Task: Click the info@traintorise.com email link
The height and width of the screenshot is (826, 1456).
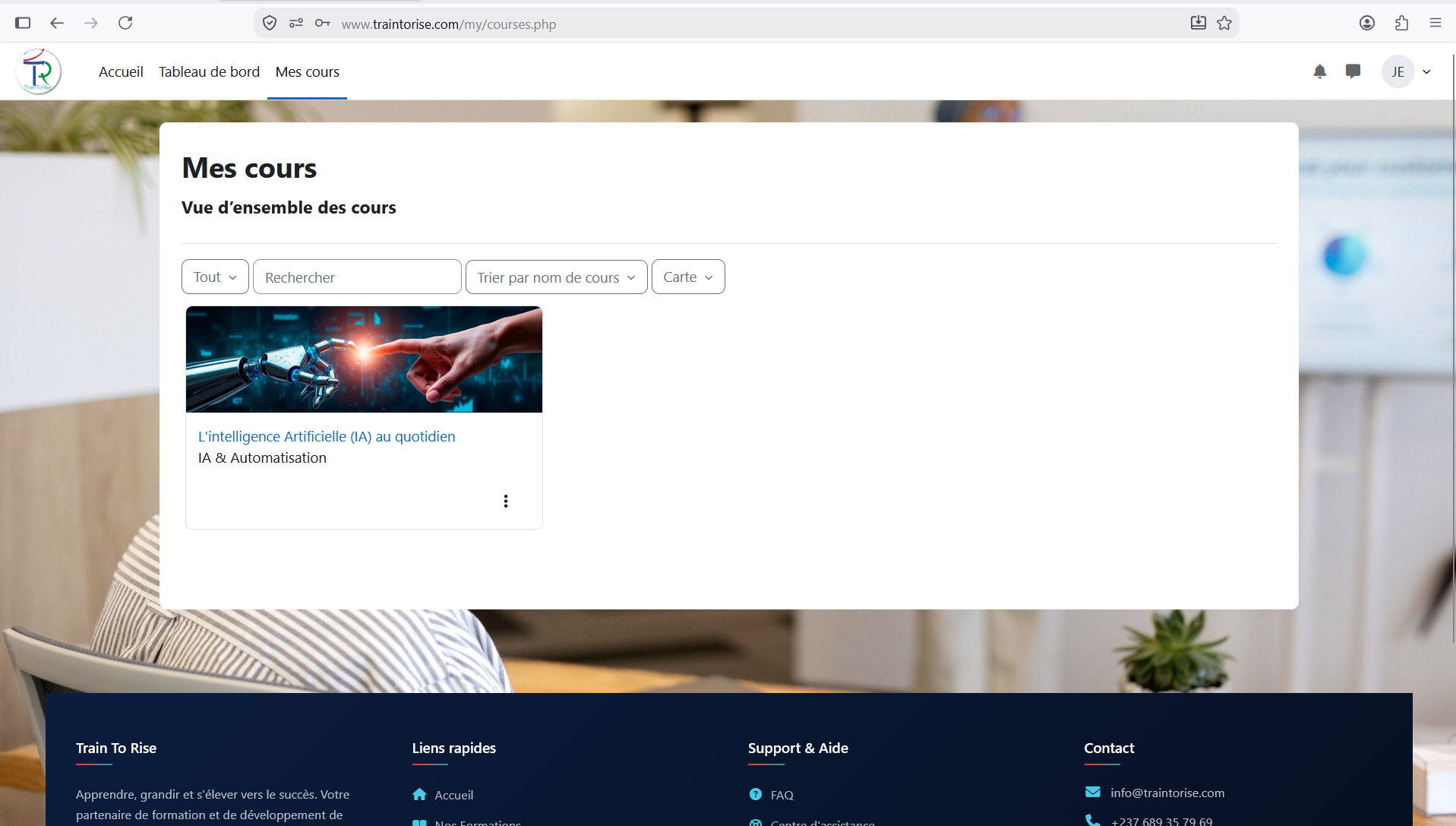Action: 1167,793
